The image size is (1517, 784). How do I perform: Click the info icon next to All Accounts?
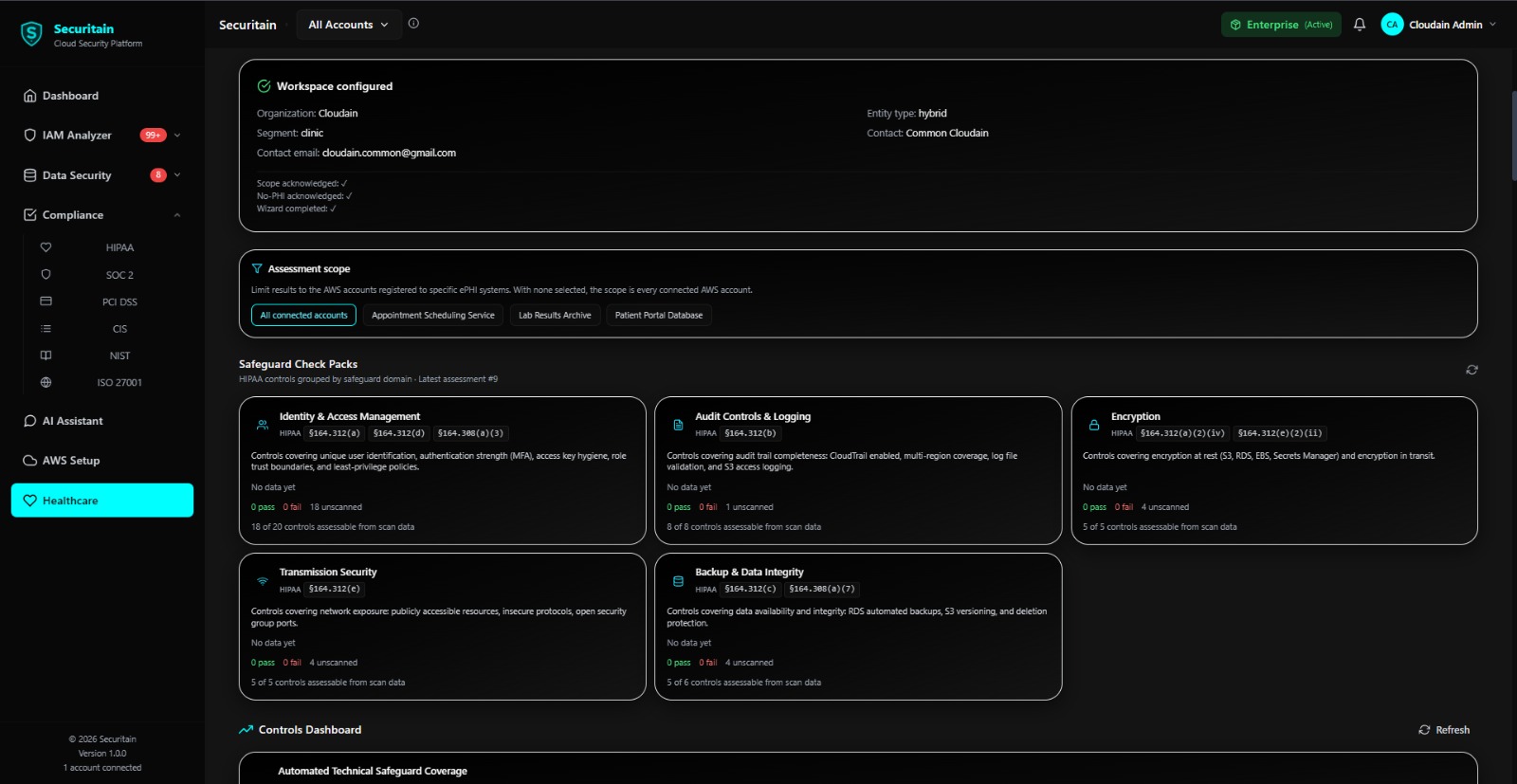[x=413, y=24]
